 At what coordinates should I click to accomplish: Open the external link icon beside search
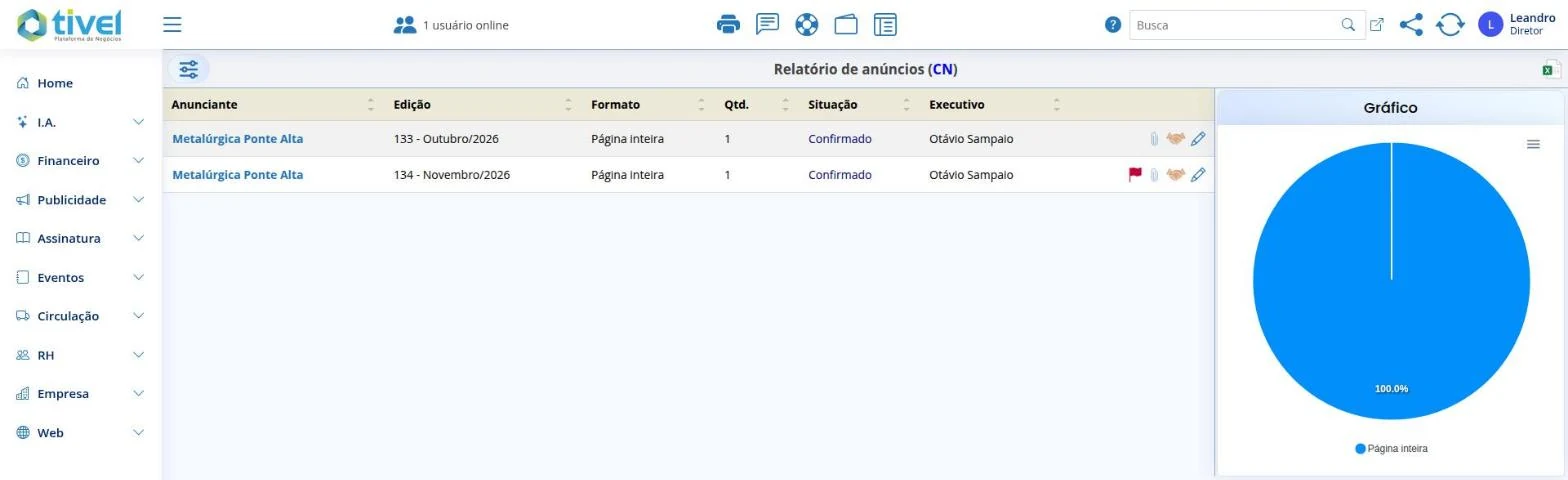(1377, 25)
